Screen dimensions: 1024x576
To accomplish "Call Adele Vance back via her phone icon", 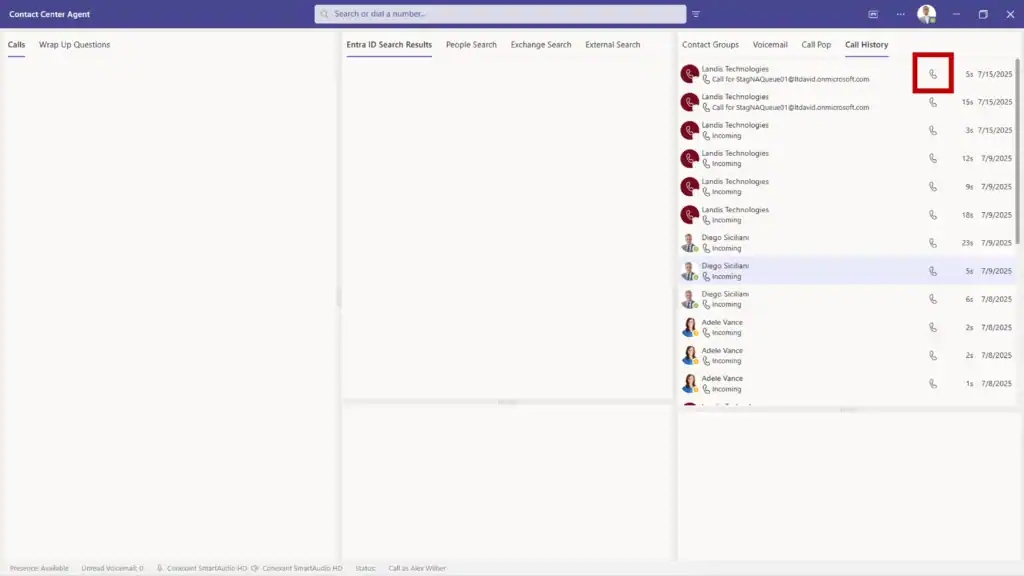I will coord(934,326).
